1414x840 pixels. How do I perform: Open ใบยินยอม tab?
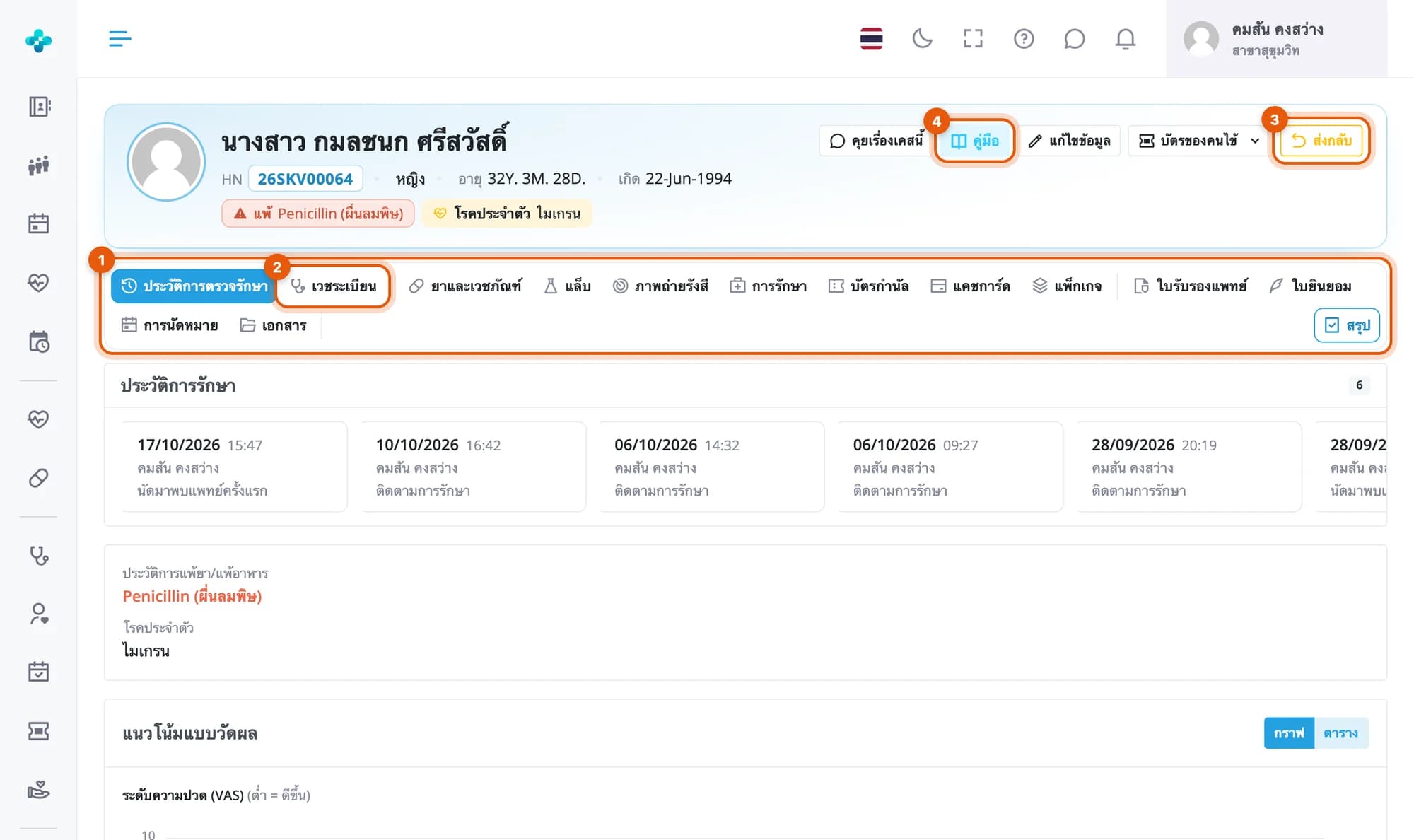coord(1311,286)
